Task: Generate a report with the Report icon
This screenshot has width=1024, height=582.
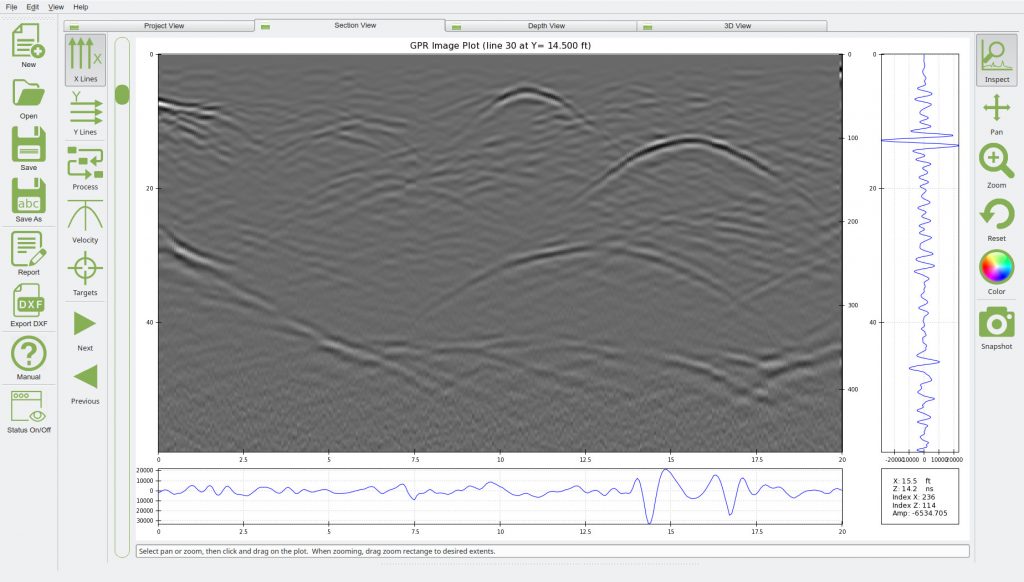Action: point(28,249)
